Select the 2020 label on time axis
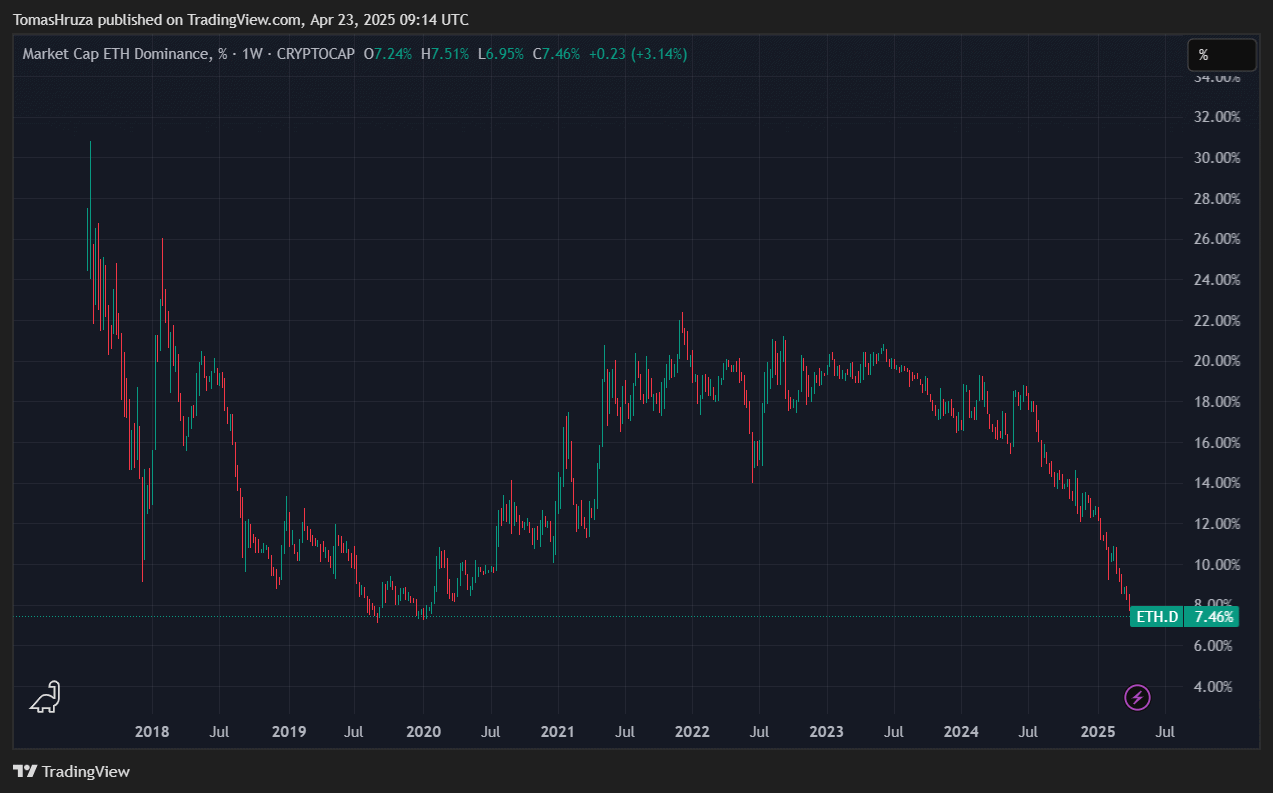The height and width of the screenshot is (793, 1273). click(x=423, y=732)
